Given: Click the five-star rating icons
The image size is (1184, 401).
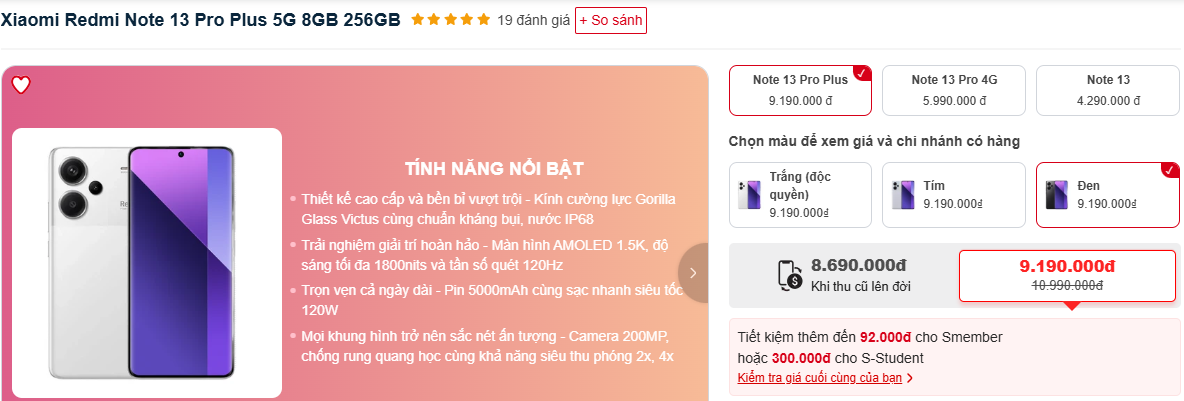Looking at the screenshot, I should tap(451, 20).
